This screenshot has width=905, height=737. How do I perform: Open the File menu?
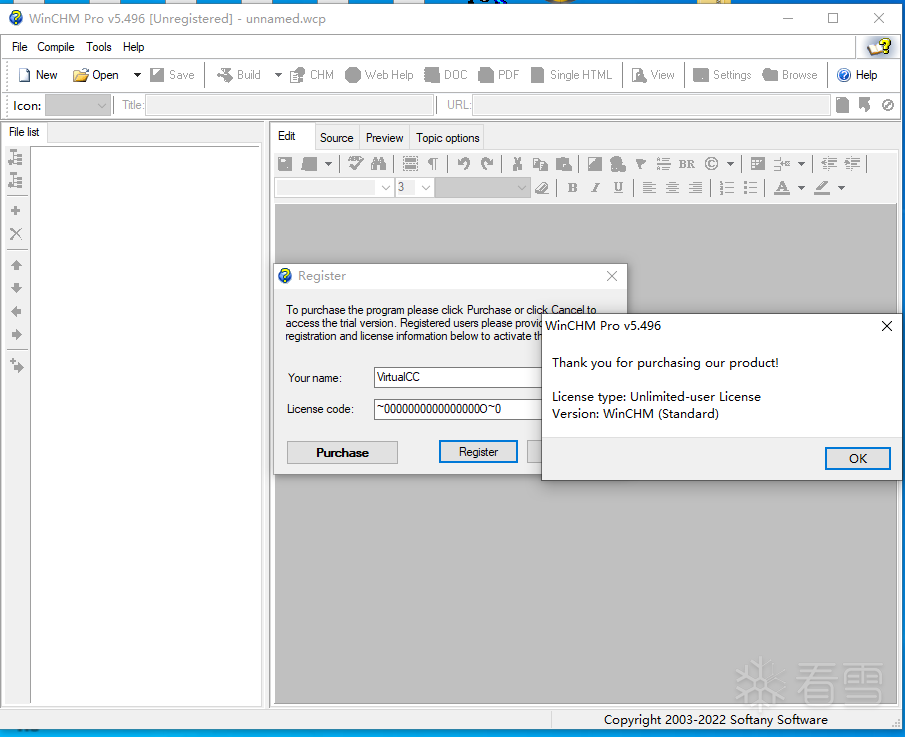(x=20, y=47)
